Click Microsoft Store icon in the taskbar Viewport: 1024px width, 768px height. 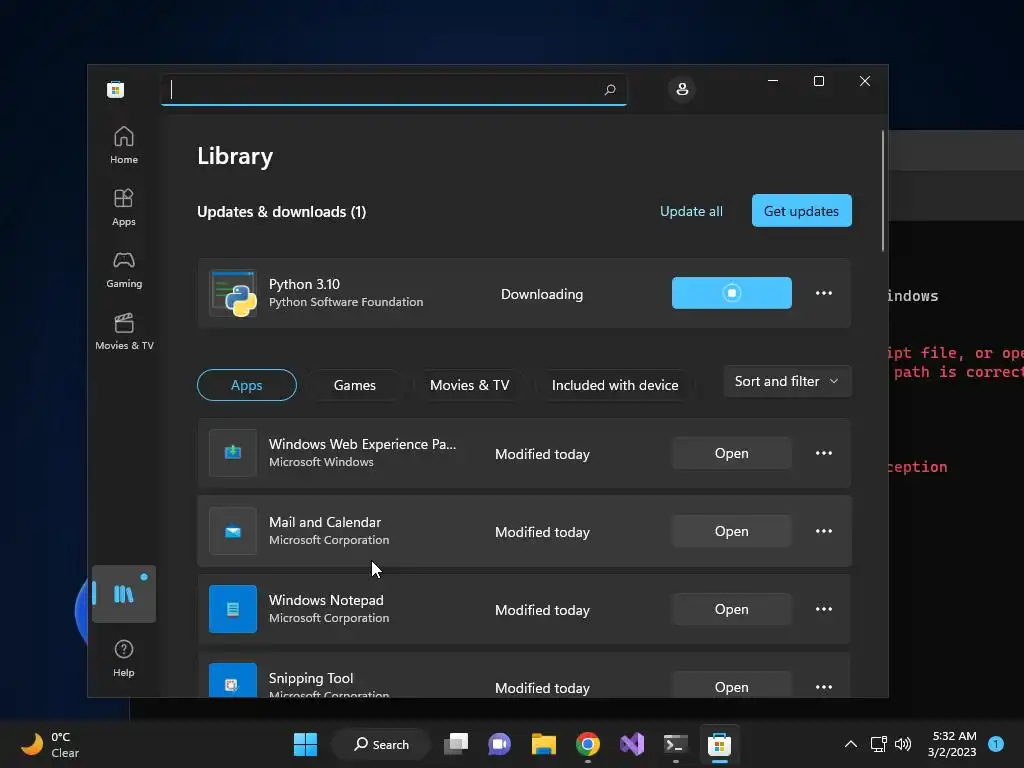719,744
